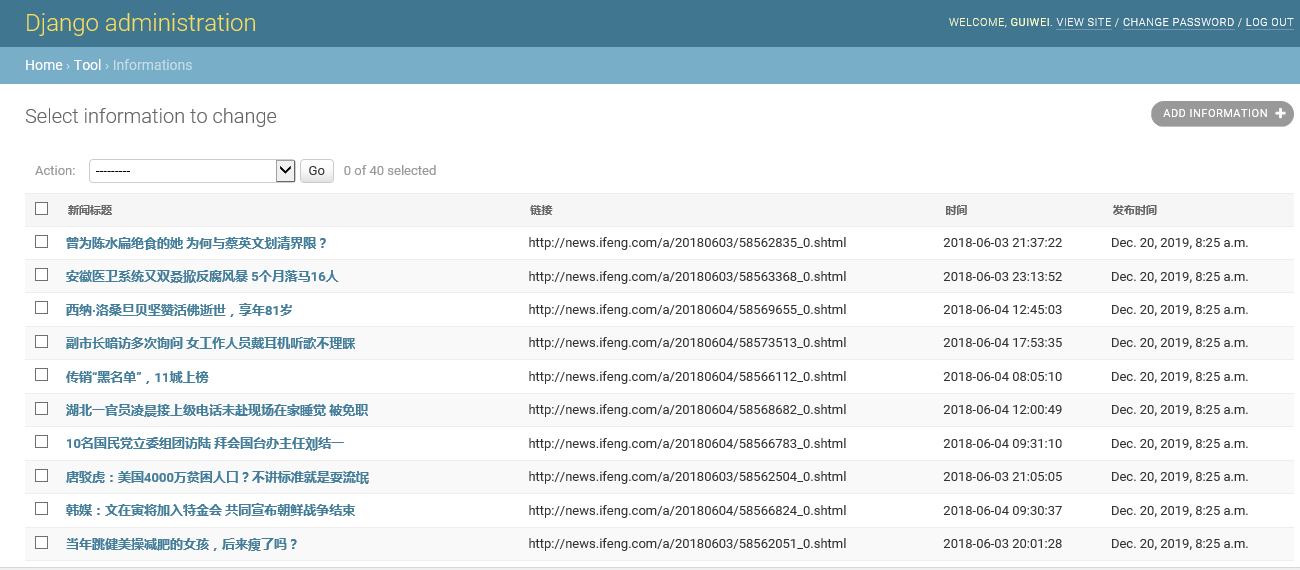Open the CHANGE PASSWORD link

pos(1178,22)
